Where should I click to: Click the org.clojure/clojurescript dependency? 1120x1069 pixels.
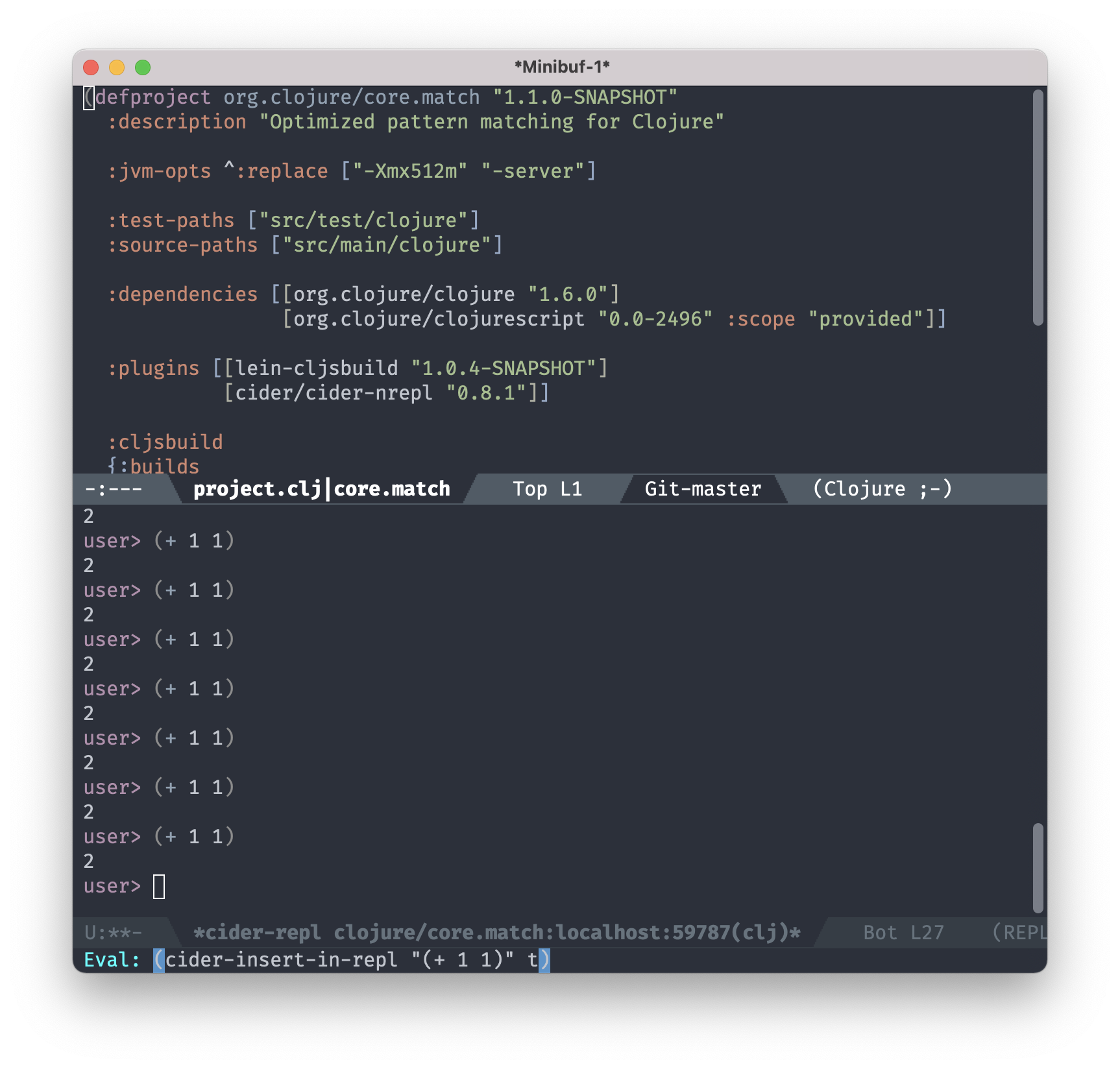[439, 319]
